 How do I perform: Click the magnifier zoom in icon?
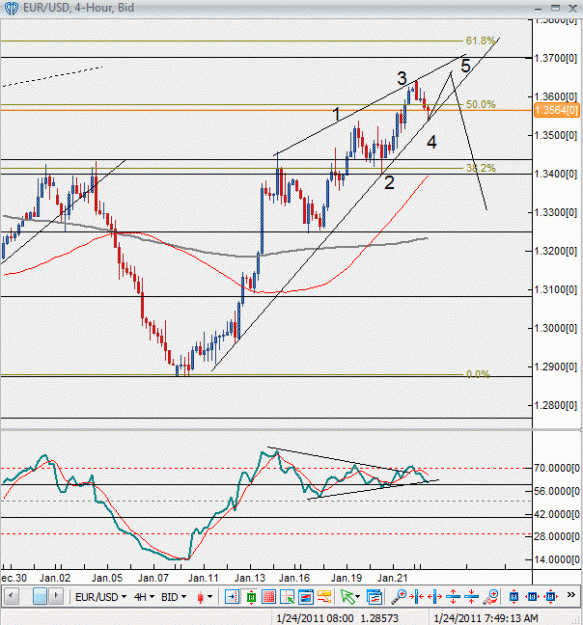point(398,597)
